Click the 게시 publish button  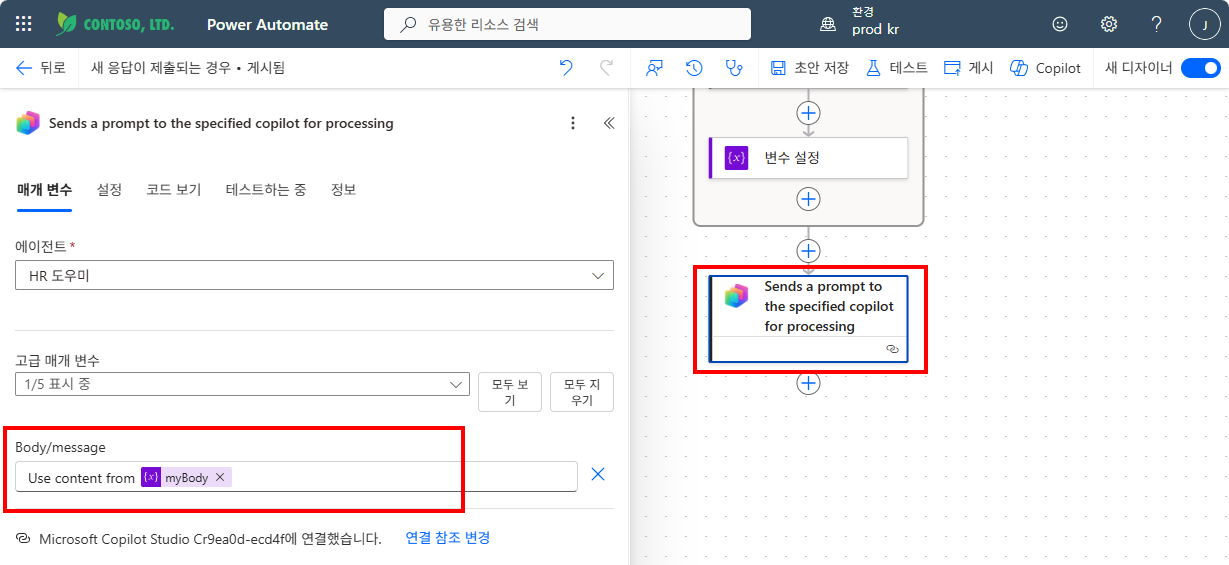coord(968,68)
